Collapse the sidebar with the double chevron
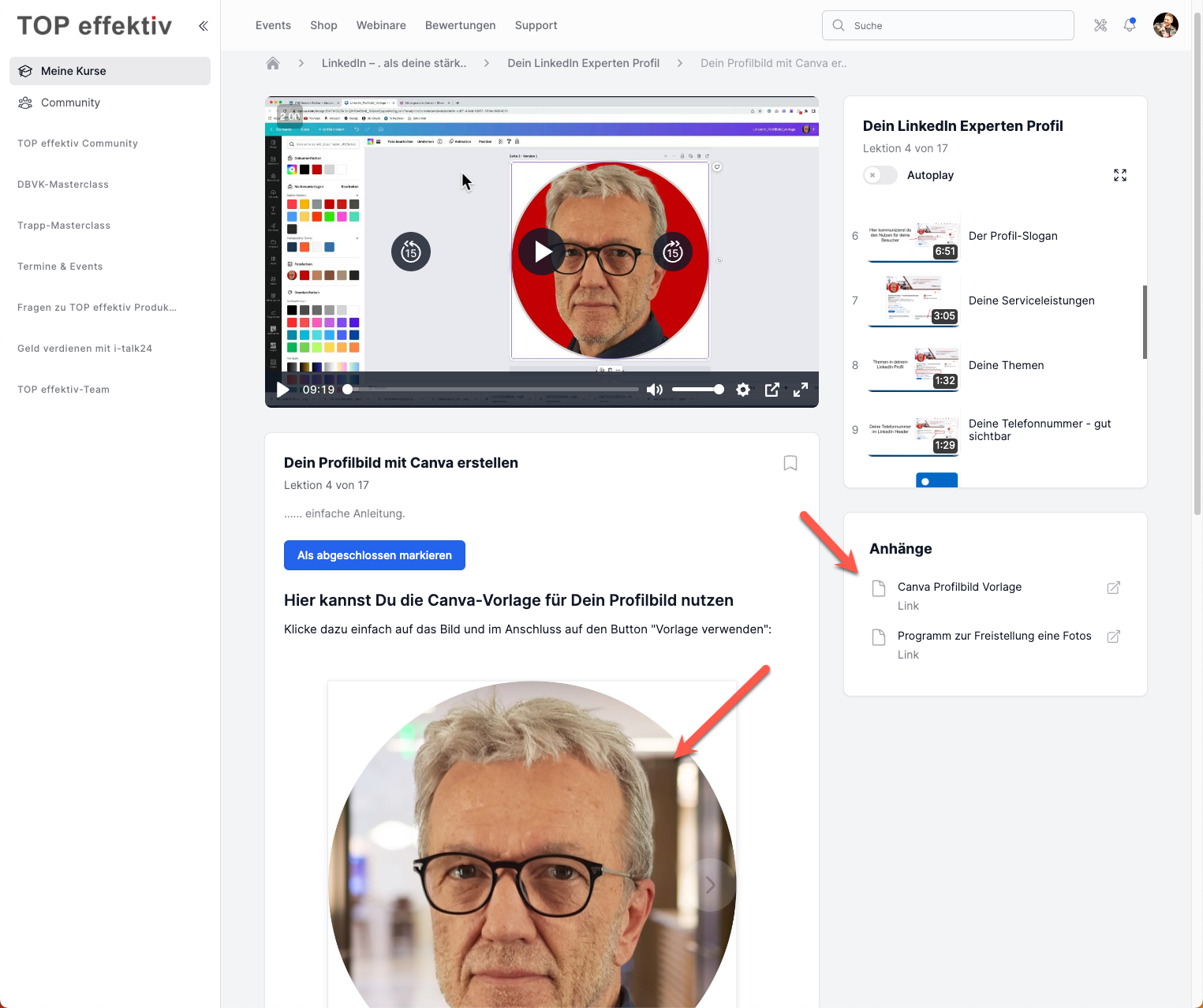 click(x=203, y=26)
